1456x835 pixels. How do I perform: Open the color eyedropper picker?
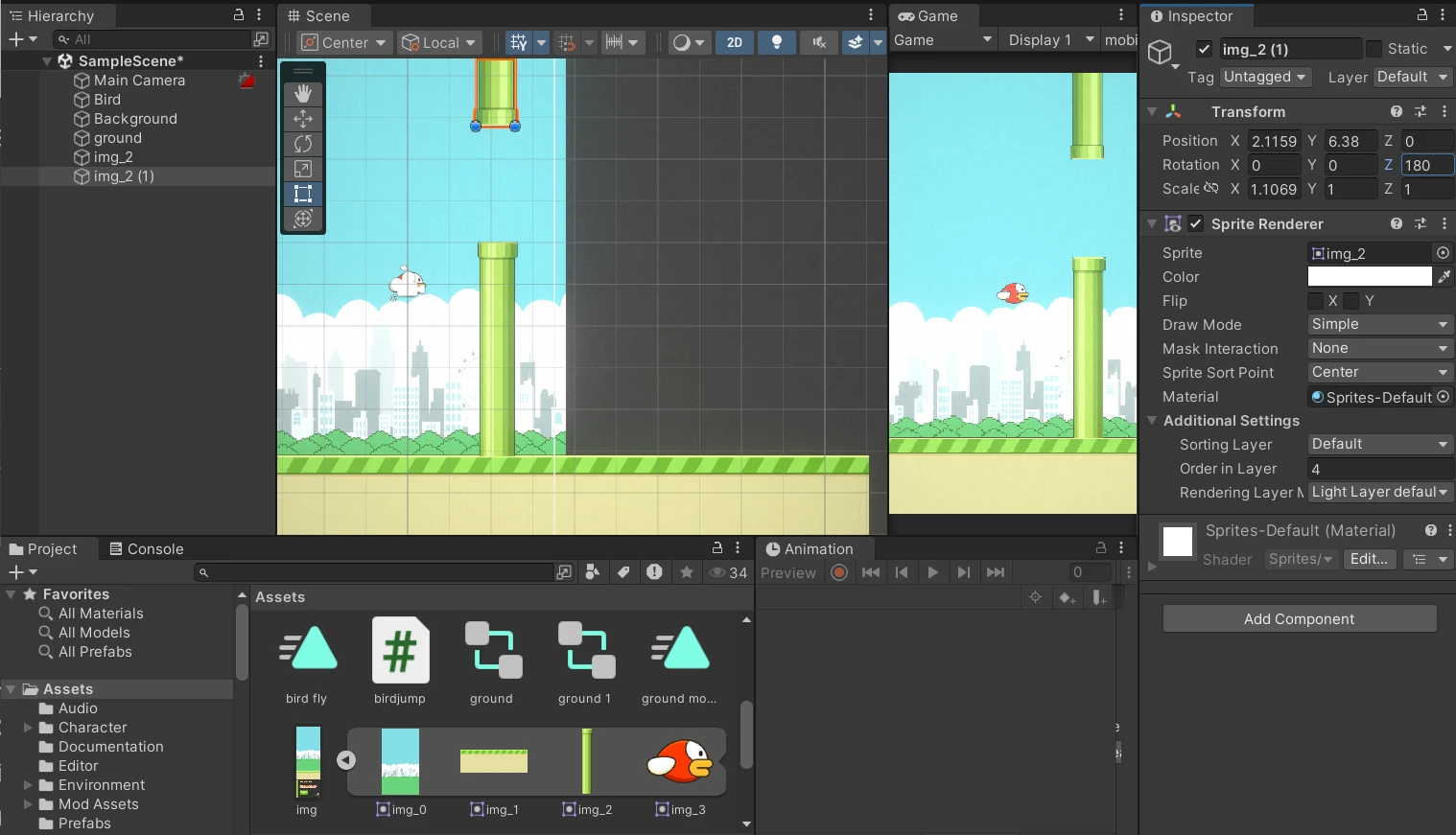tap(1444, 277)
